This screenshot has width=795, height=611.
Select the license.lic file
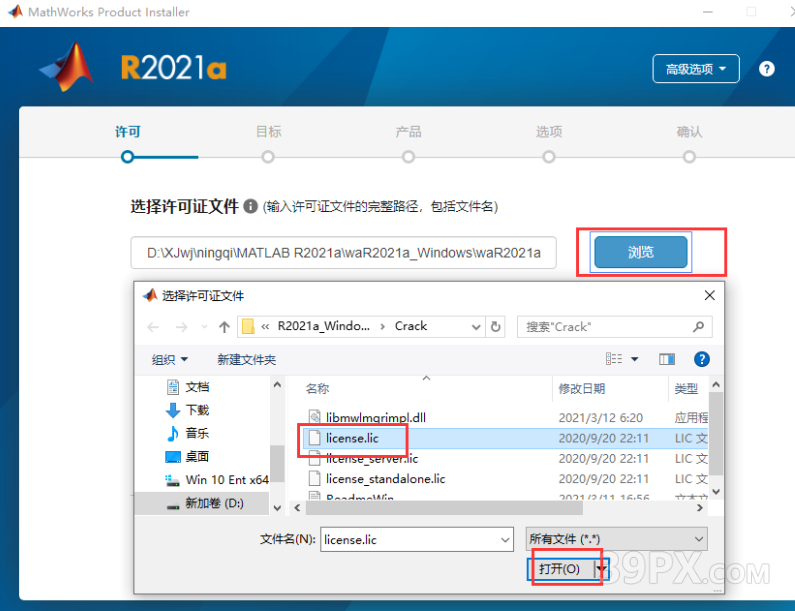pos(352,438)
